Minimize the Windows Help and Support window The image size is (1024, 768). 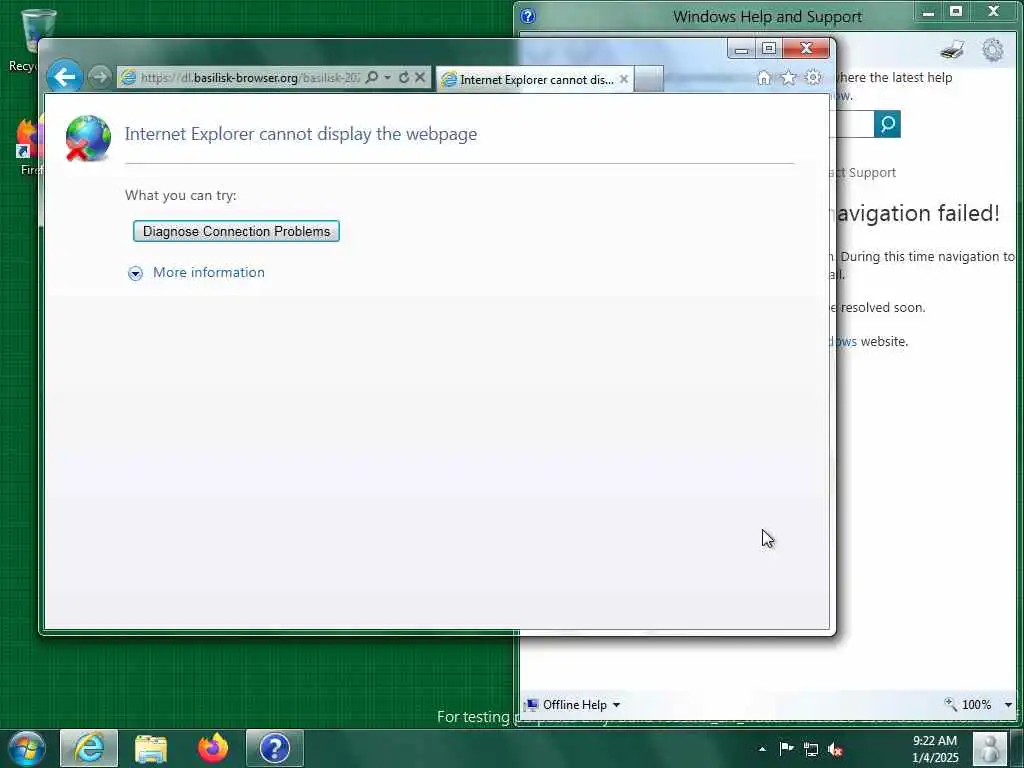pos(928,12)
